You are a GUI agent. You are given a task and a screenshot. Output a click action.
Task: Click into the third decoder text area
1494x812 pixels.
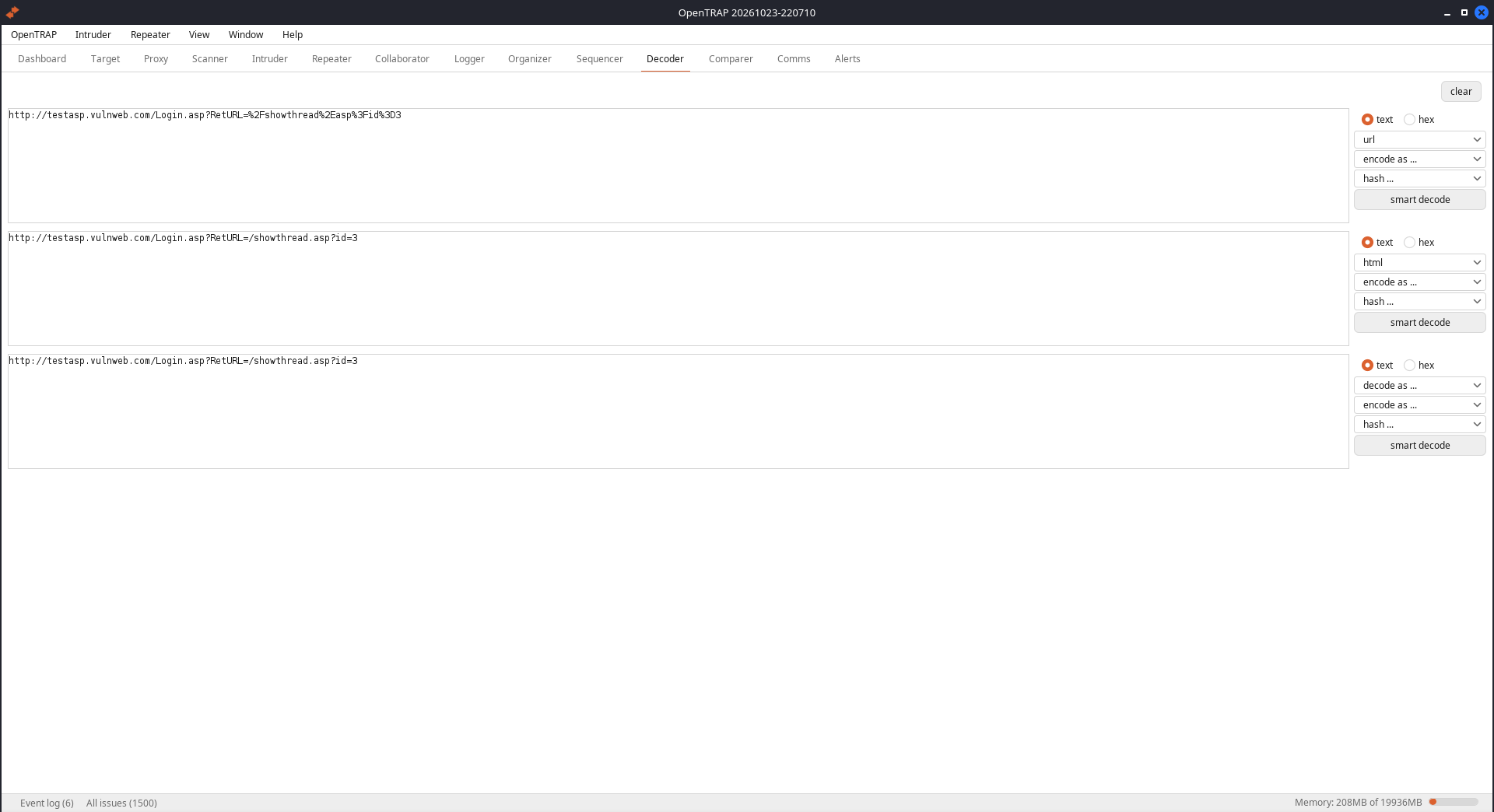678,411
